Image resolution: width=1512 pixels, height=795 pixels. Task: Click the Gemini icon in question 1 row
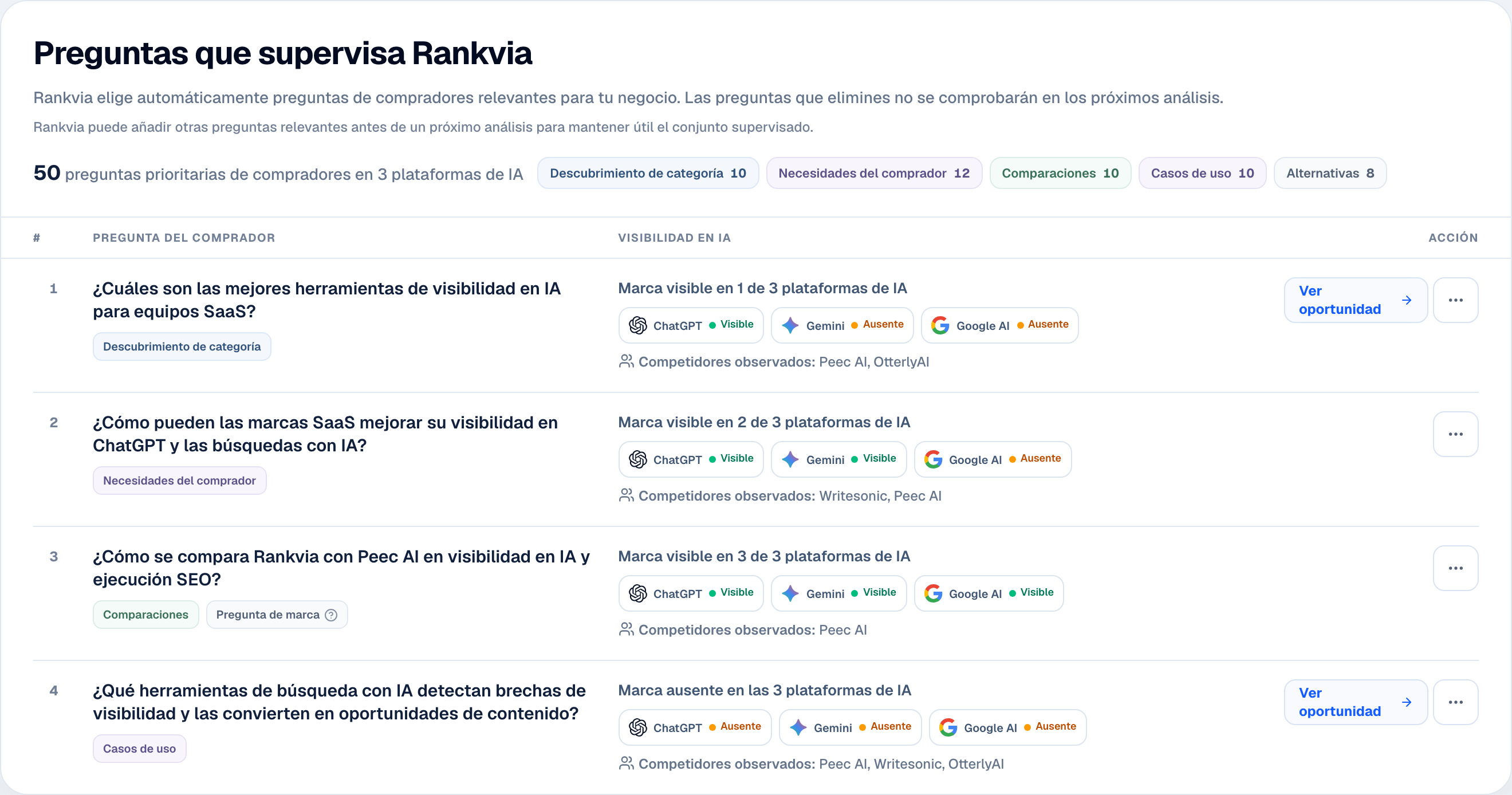(x=790, y=325)
